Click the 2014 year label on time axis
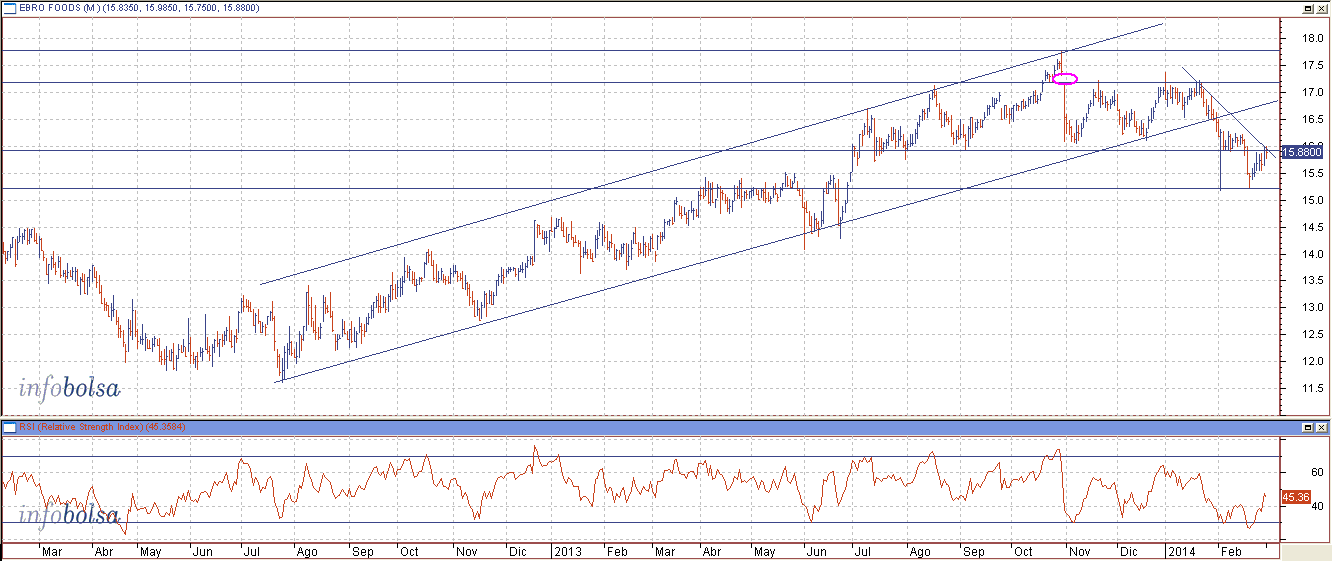This screenshot has width=1332, height=561. tap(1181, 551)
